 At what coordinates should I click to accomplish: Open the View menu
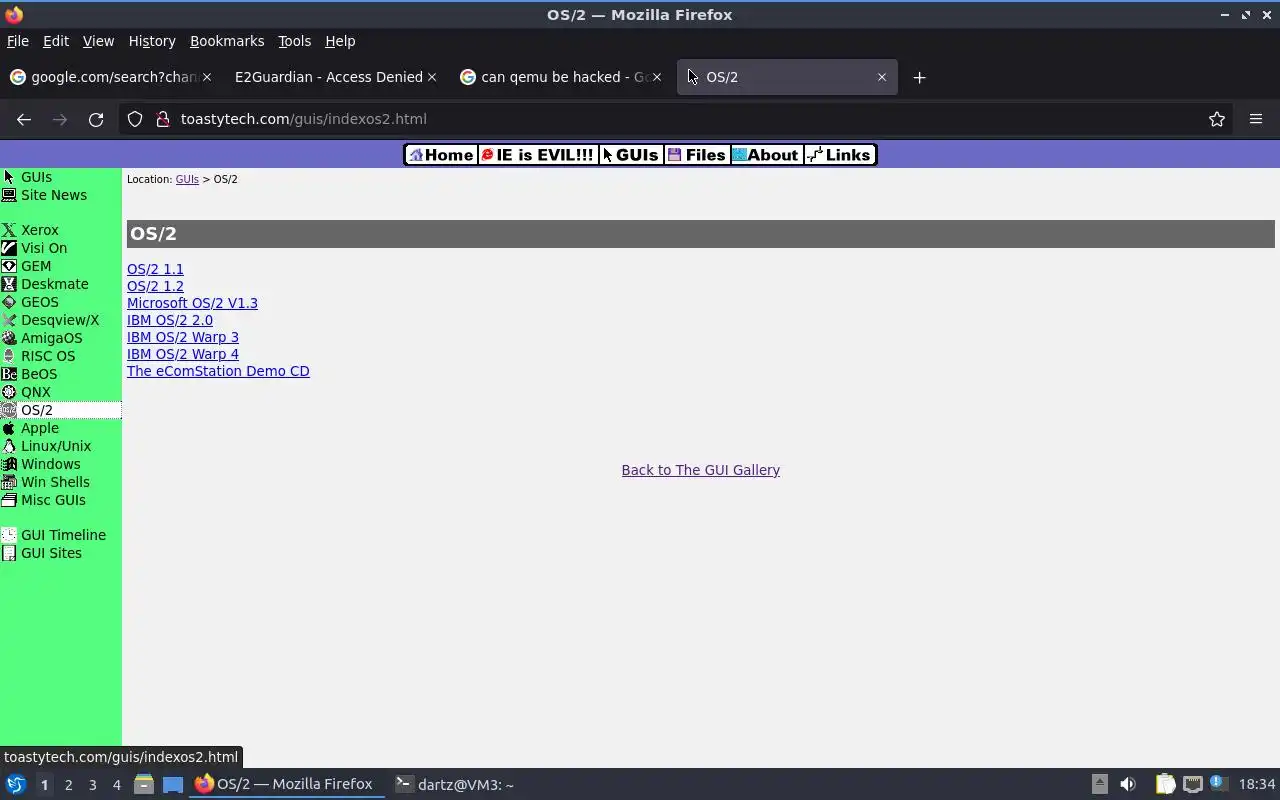point(98,41)
